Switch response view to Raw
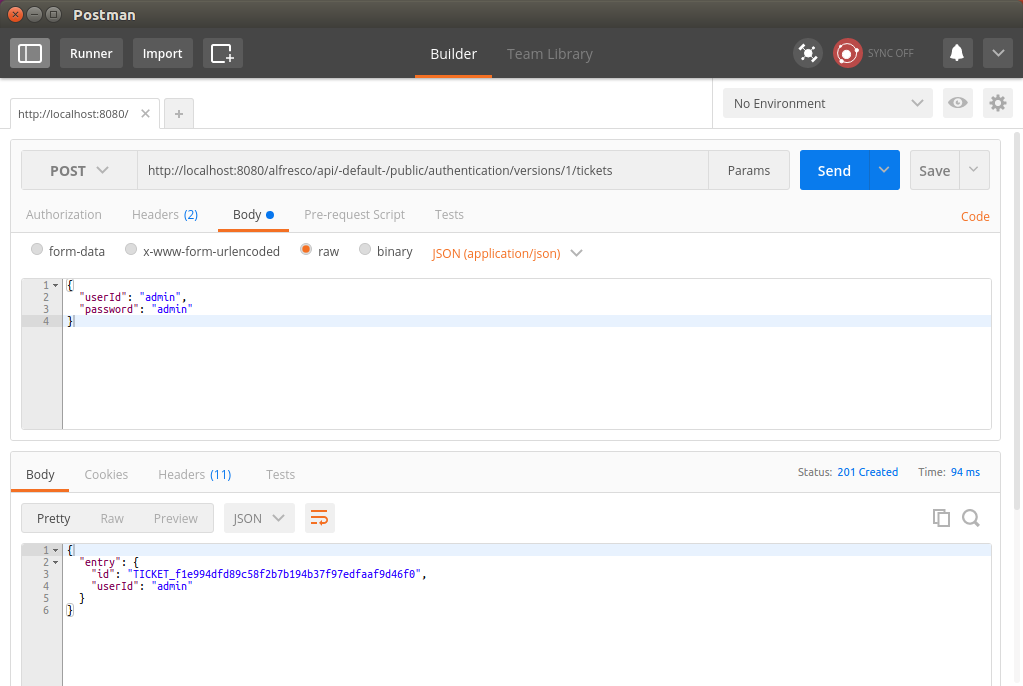 pyautogui.click(x=112, y=518)
